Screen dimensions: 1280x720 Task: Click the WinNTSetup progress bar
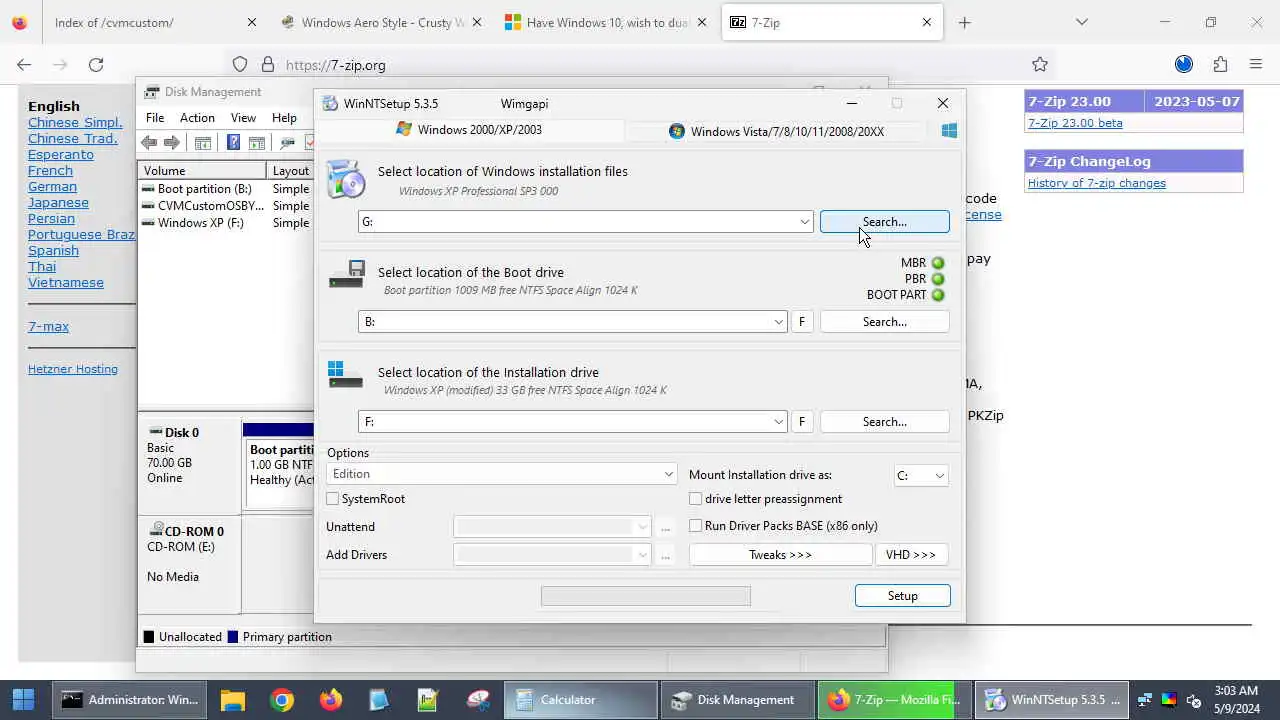646,596
